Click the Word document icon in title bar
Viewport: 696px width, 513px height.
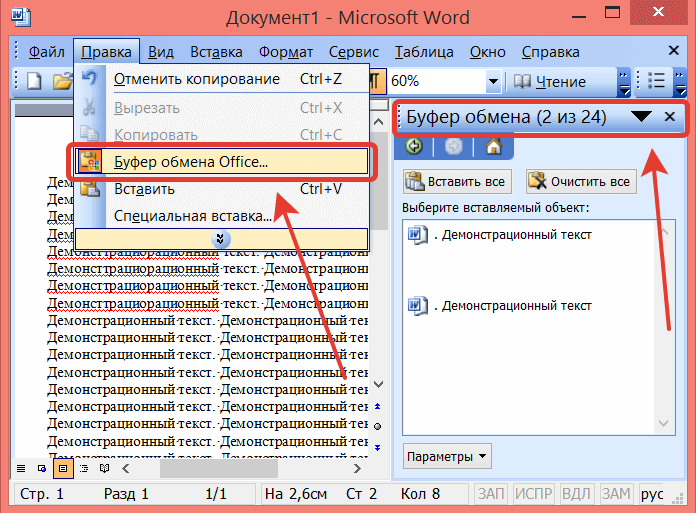[21, 18]
